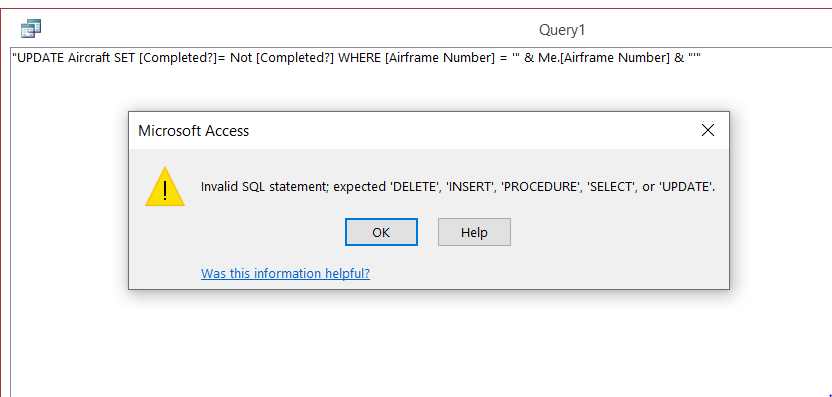Open Help for the SQL error
The width and height of the screenshot is (832, 397).
coord(474,232)
